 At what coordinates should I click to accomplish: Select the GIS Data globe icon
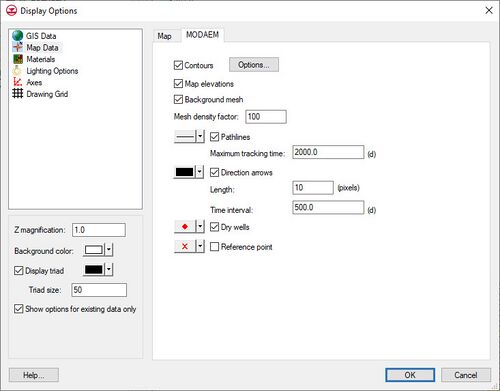click(17, 36)
